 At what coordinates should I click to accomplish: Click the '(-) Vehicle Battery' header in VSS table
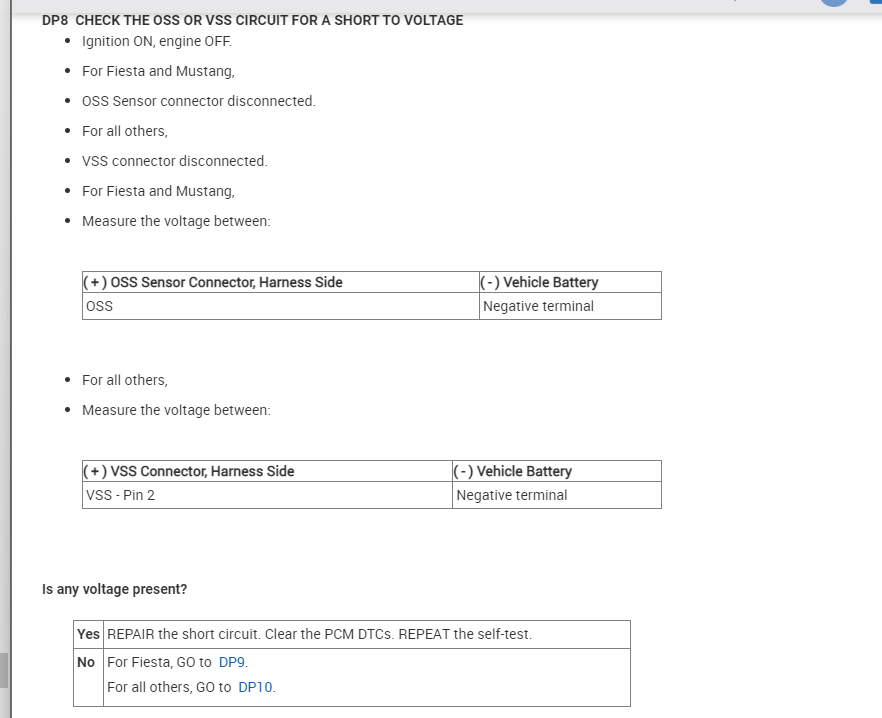(513, 471)
